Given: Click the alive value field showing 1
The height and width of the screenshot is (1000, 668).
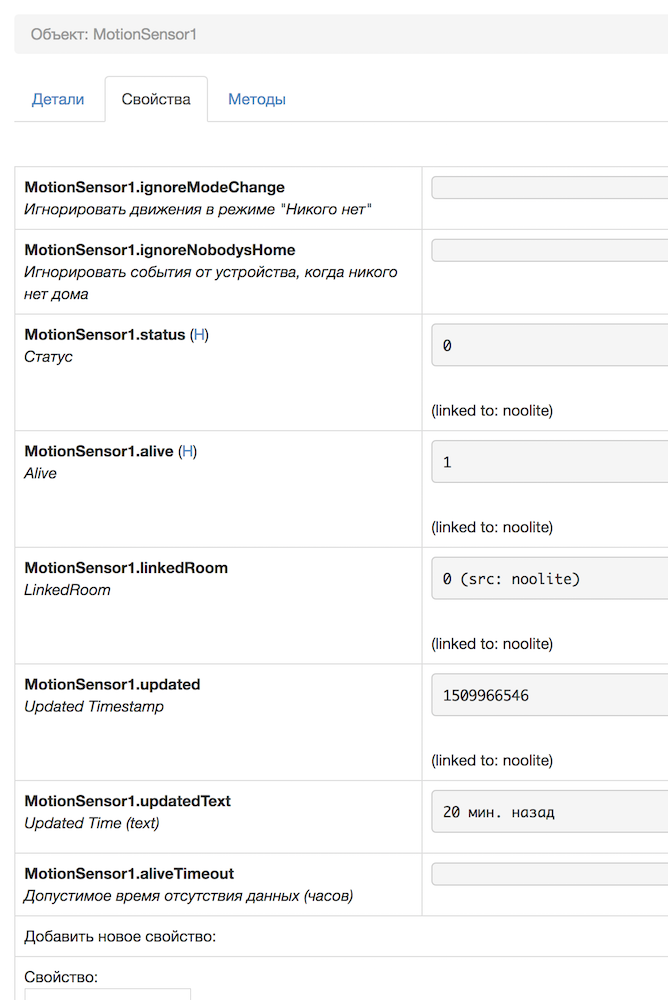Looking at the screenshot, I should click(549, 462).
